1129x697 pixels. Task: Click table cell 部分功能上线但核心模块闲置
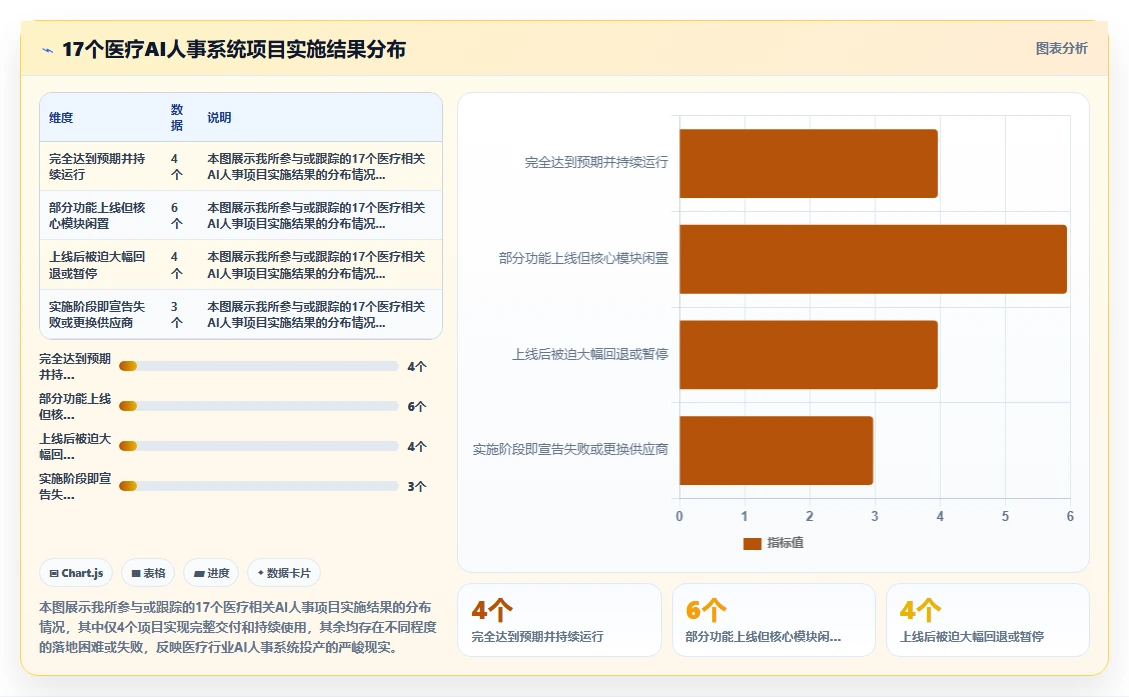[101, 215]
